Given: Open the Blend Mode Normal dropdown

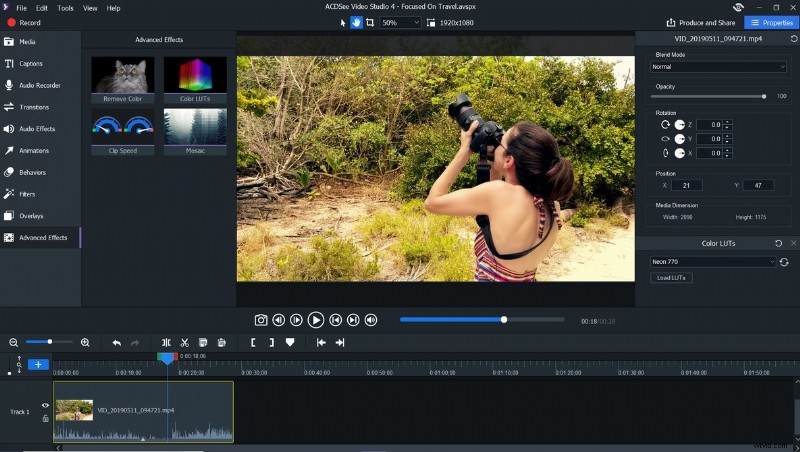Looking at the screenshot, I should coord(718,67).
